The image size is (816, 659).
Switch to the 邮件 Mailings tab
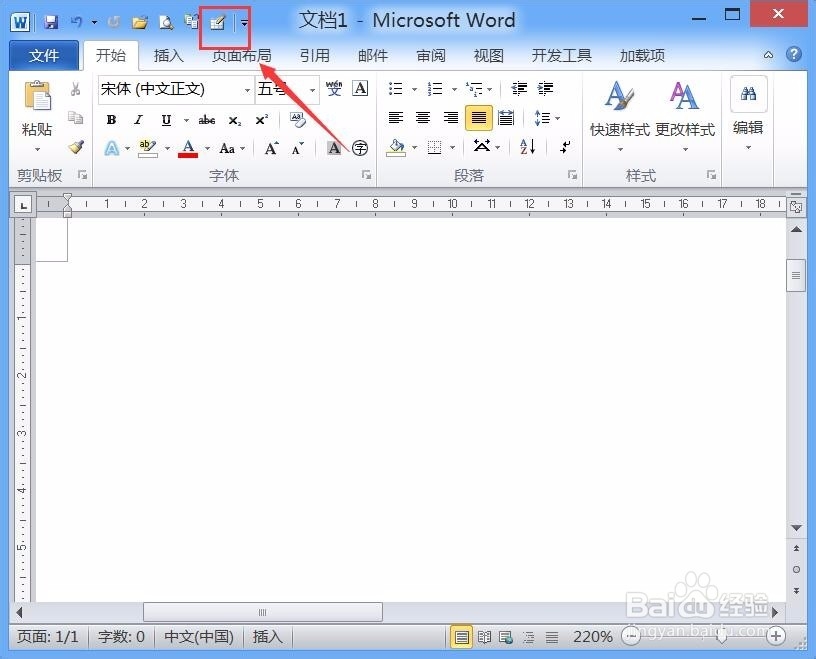pos(373,55)
